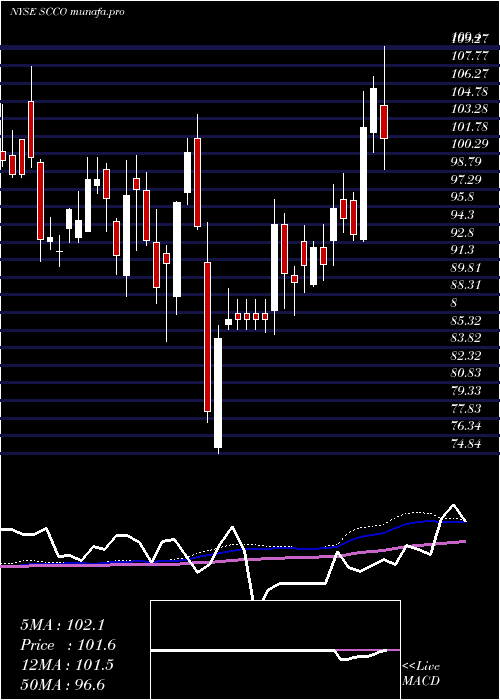Click the 76.34 price axis label
The width and height of the screenshot is (500, 700).
tap(467, 426)
